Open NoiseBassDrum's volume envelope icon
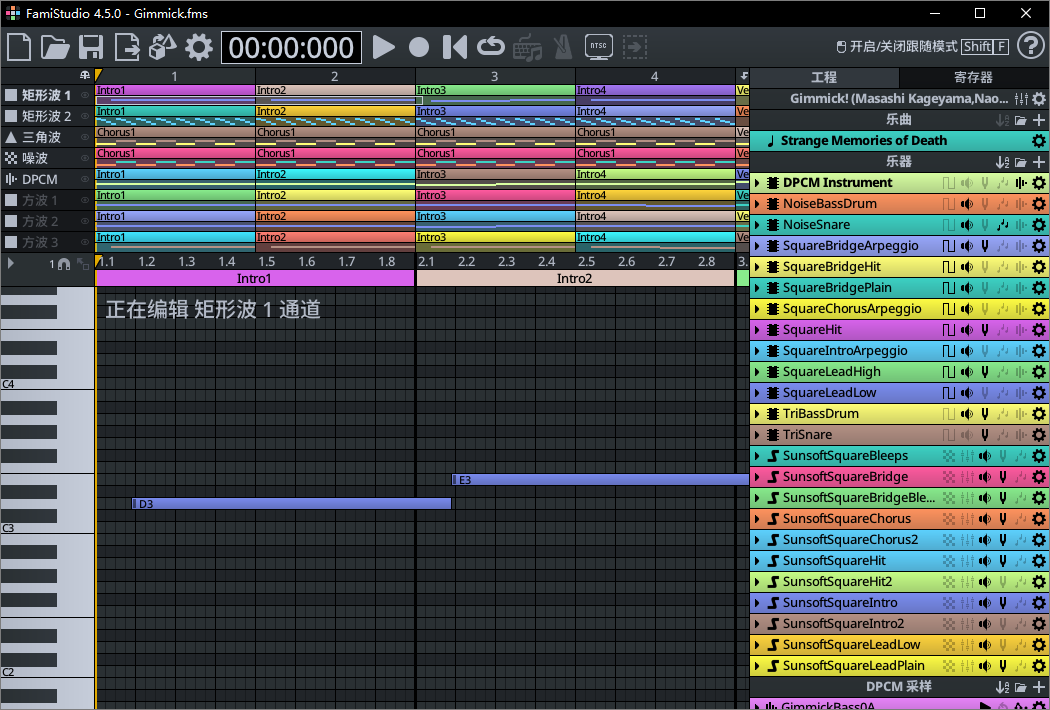This screenshot has width=1050, height=710. click(967, 203)
